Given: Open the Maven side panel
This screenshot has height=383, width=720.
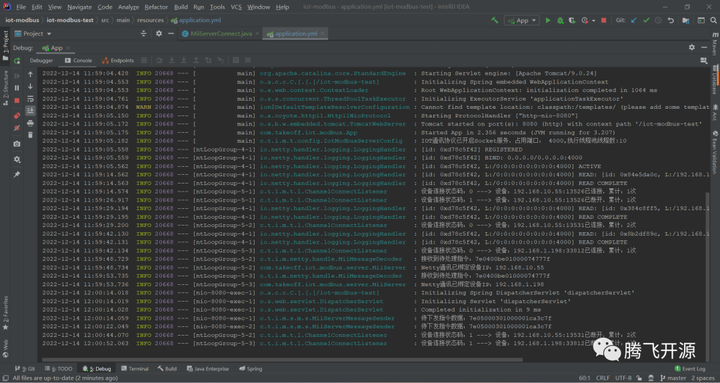Looking at the screenshot, I should coord(714,45).
